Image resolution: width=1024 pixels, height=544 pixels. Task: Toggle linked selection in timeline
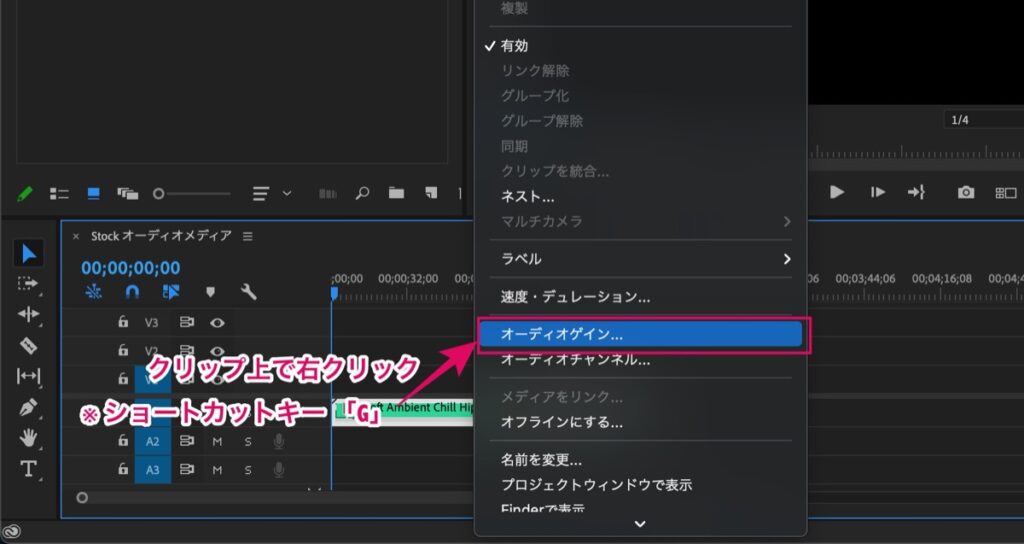(171, 292)
